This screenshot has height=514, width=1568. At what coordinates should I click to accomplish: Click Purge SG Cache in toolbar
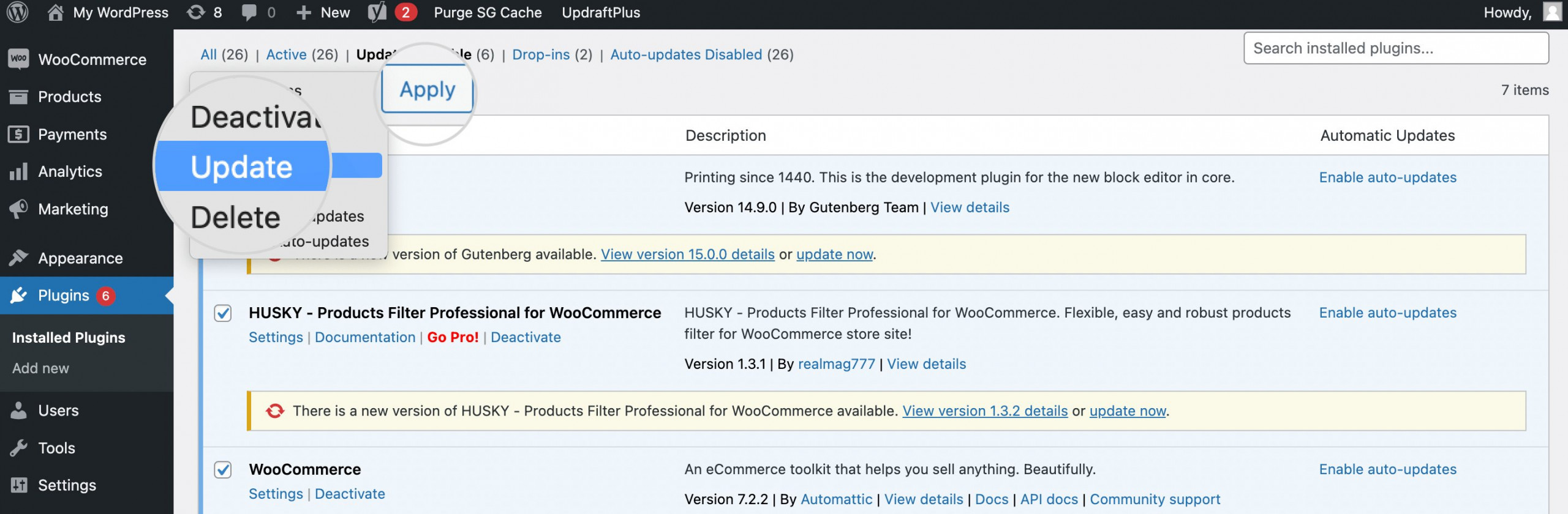(x=488, y=12)
